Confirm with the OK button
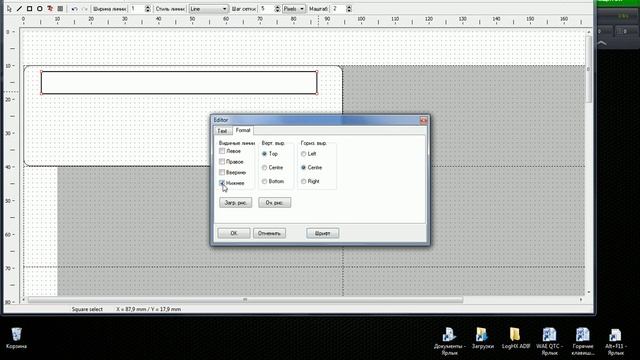This screenshot has height=360, width=640. click(x=234, y=233)
